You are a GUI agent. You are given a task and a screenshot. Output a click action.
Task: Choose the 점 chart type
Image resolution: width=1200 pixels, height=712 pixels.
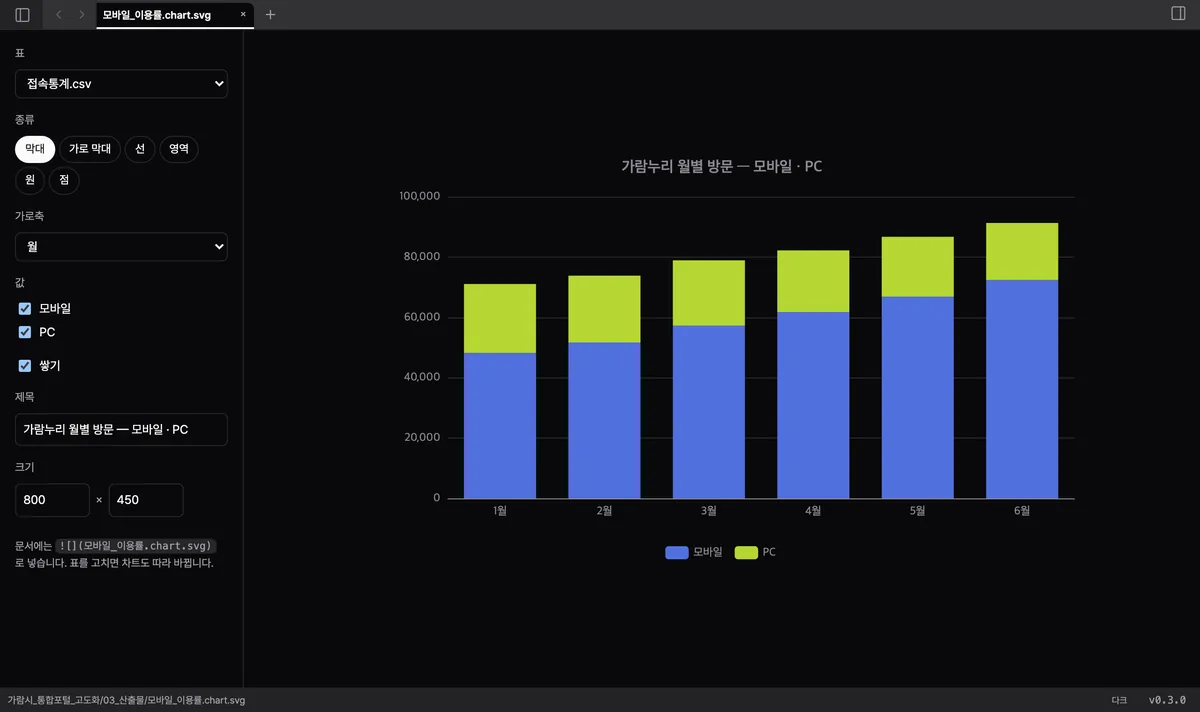pos(64,180)
